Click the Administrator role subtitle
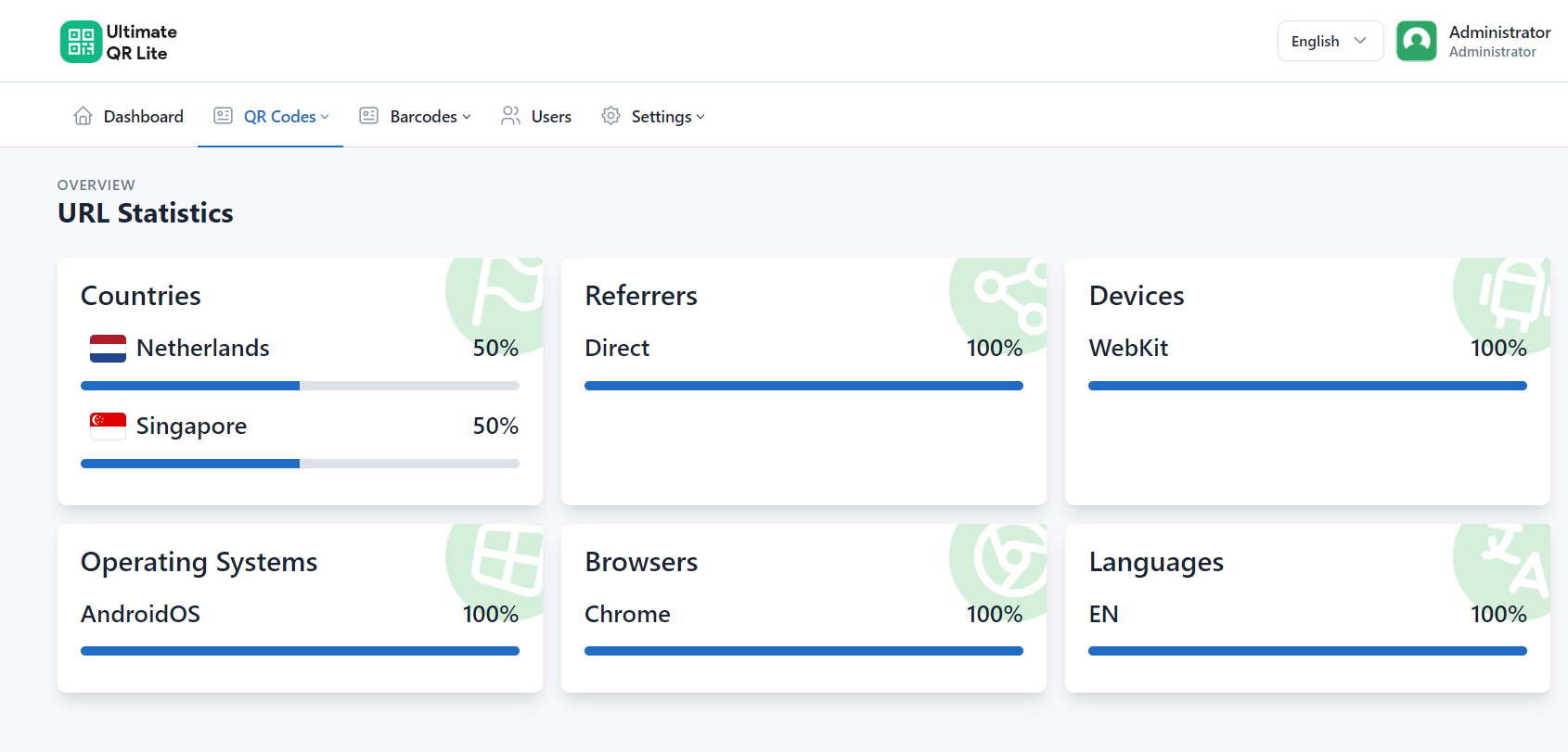 [x=1492, y=52]
